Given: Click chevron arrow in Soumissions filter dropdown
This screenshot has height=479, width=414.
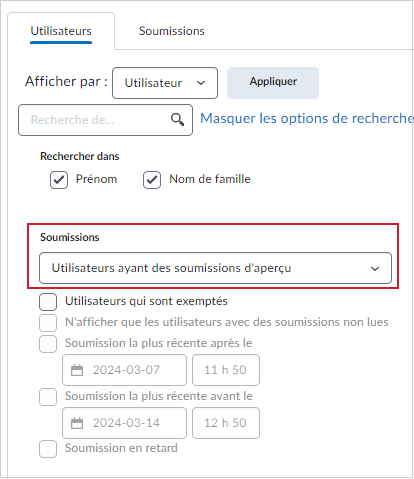Looking at the screenshot, I should point(375,269).
